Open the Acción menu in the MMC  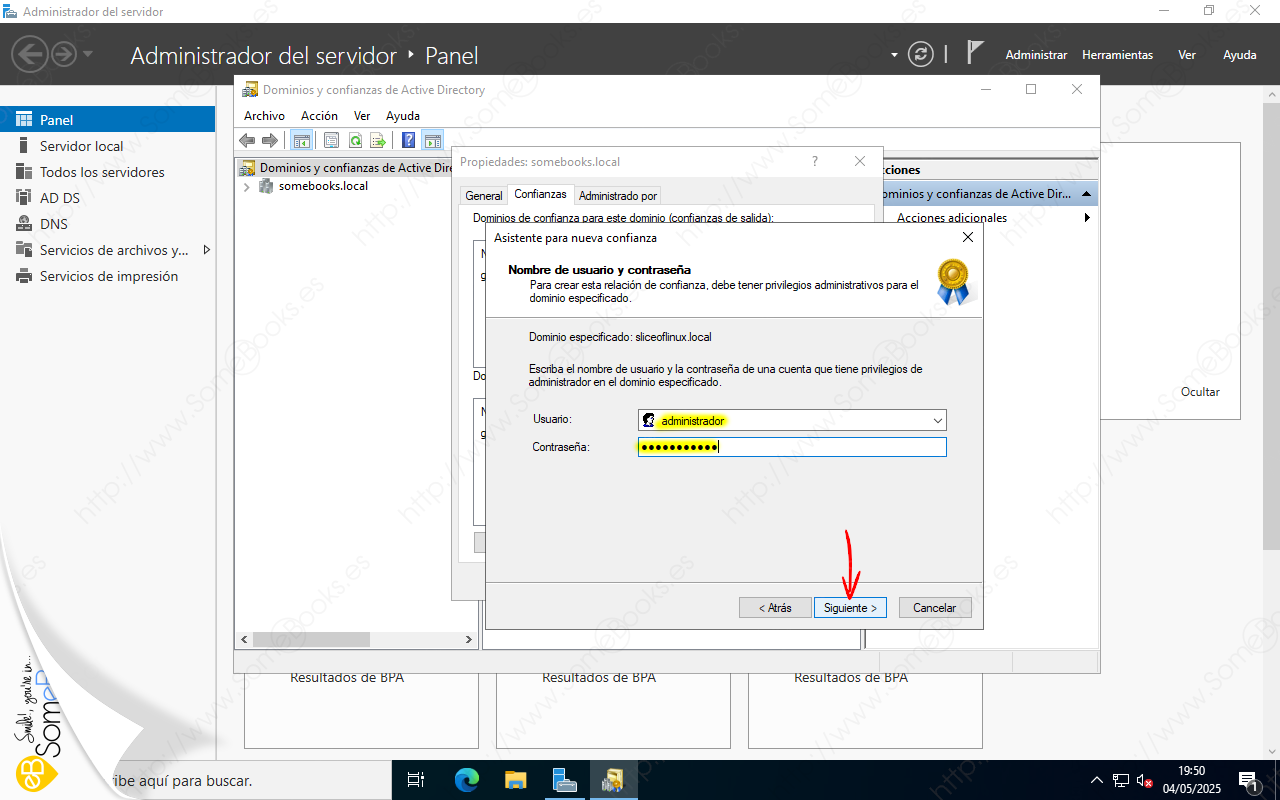click(x=319, y=116)
